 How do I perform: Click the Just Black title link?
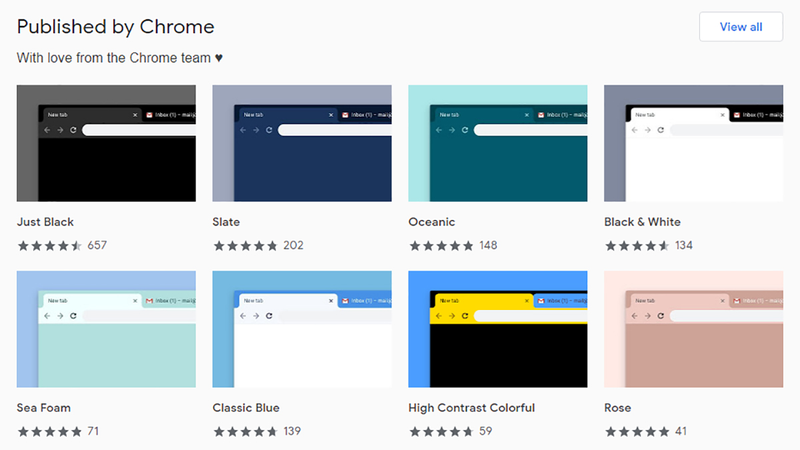pos(45,222)
